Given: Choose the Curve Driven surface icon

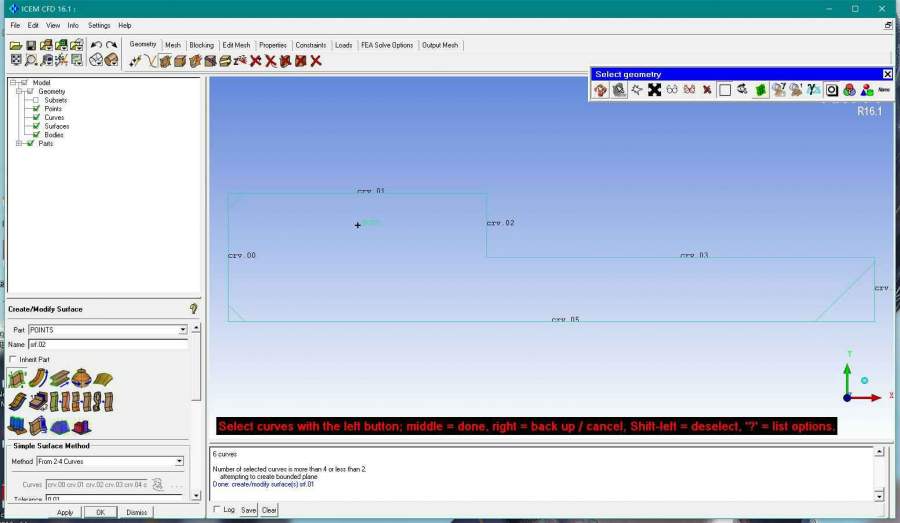Looking at the screenshot, I should click(x=38, y=378).
